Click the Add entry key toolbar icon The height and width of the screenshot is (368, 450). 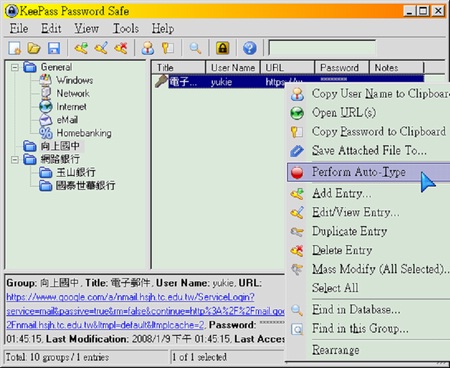click(x=81, y=48)
